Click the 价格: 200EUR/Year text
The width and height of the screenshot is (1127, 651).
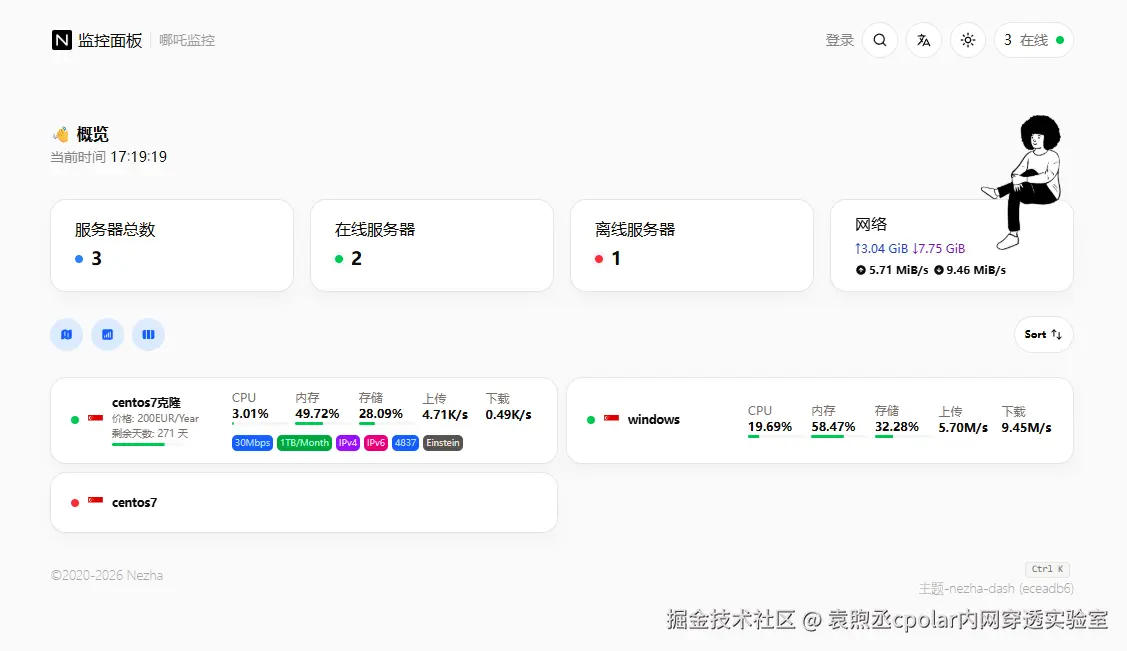[x=155, y=418]
